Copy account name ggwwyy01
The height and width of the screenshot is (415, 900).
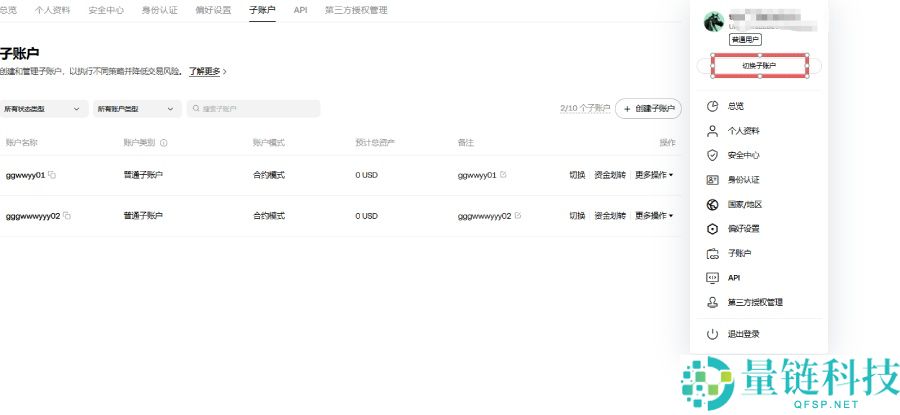click(x=52, y=175)
